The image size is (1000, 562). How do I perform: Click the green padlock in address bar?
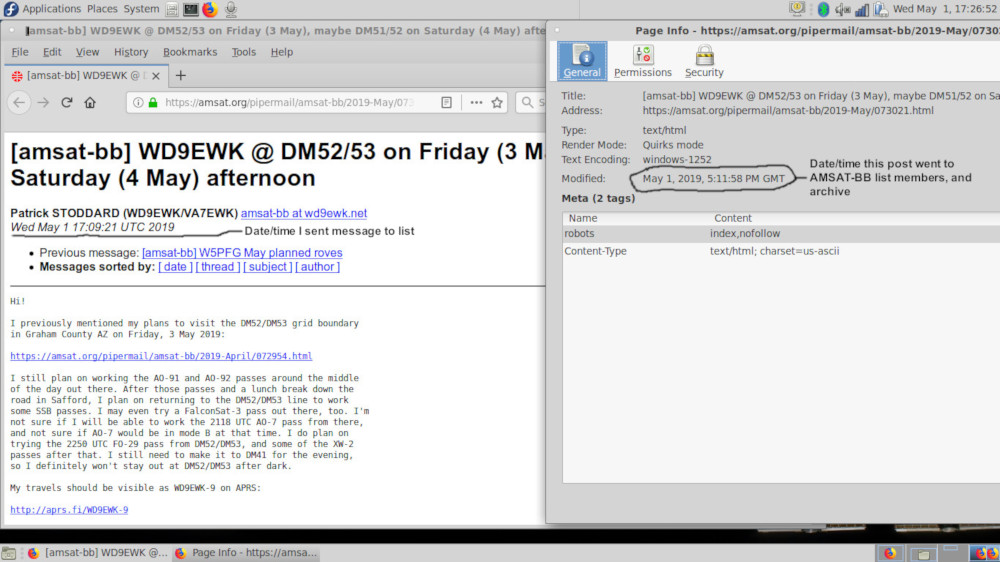coord(153,102)
